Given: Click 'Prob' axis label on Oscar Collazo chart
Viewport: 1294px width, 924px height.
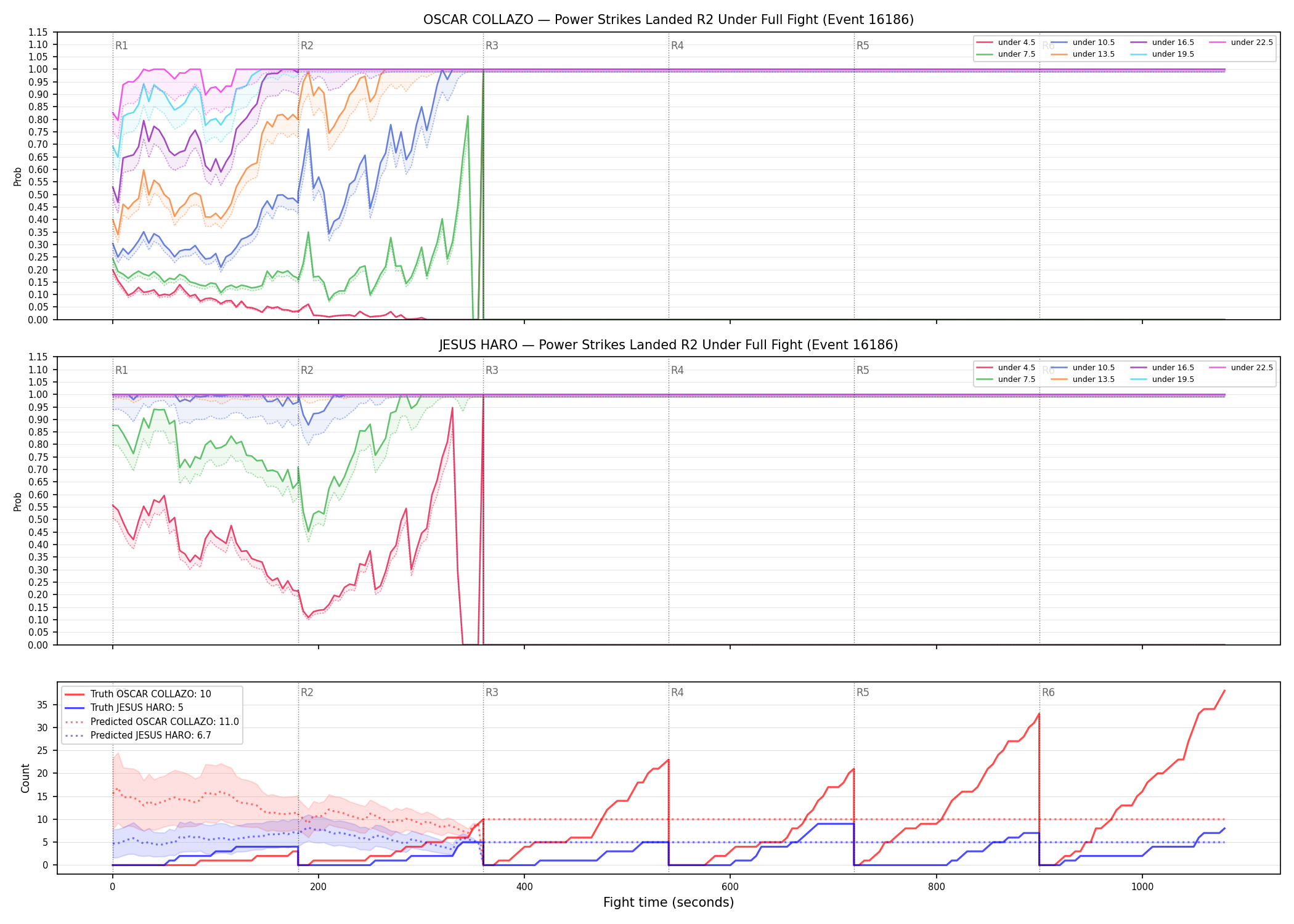Looking at the screenshot, I should coord(18,177).
